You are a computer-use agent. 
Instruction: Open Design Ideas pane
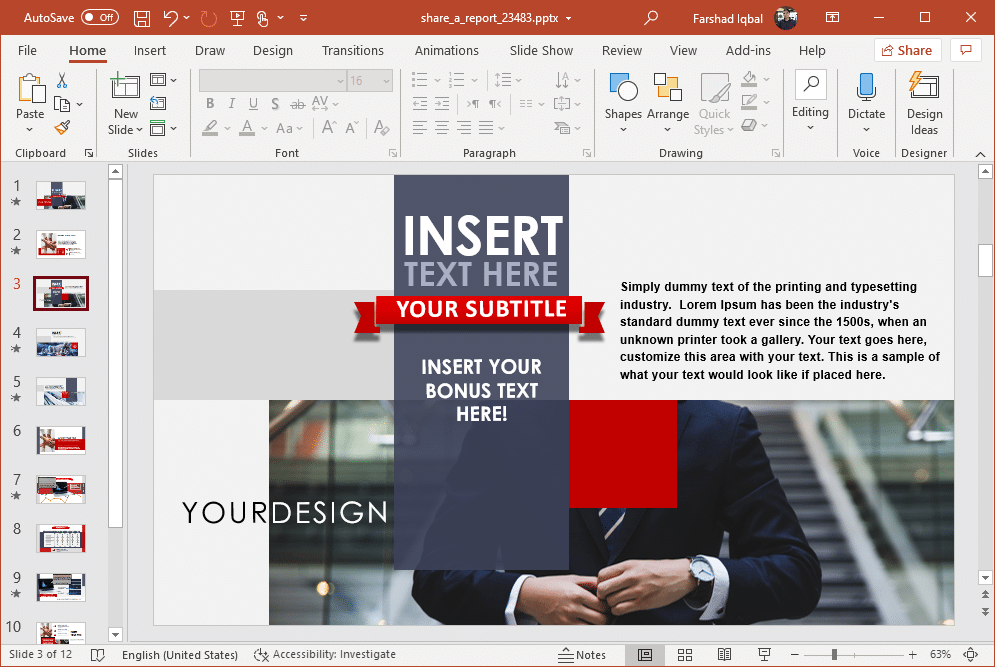(924, 103)
